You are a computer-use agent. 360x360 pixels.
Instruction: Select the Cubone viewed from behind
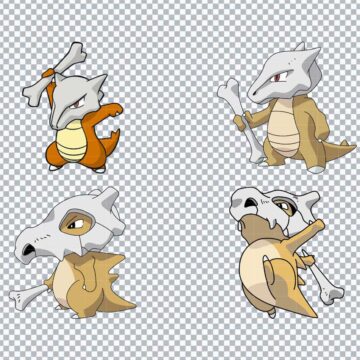(287, 253)
